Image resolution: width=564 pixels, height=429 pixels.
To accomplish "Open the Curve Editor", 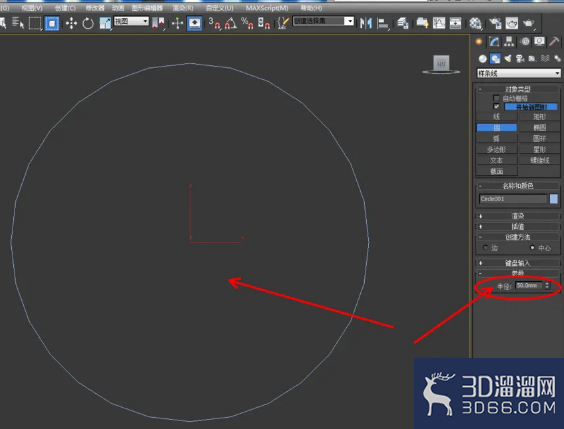I will coord(439,24).
